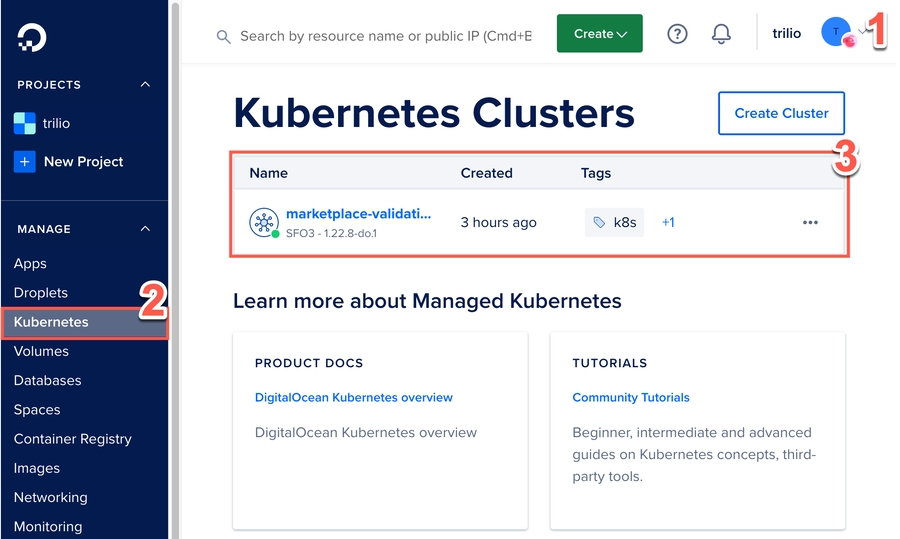The height and width of the screenshot is (539, 900).
Task: Open DigitalOcean Kubernetes overview link
Action: point(353,397)
